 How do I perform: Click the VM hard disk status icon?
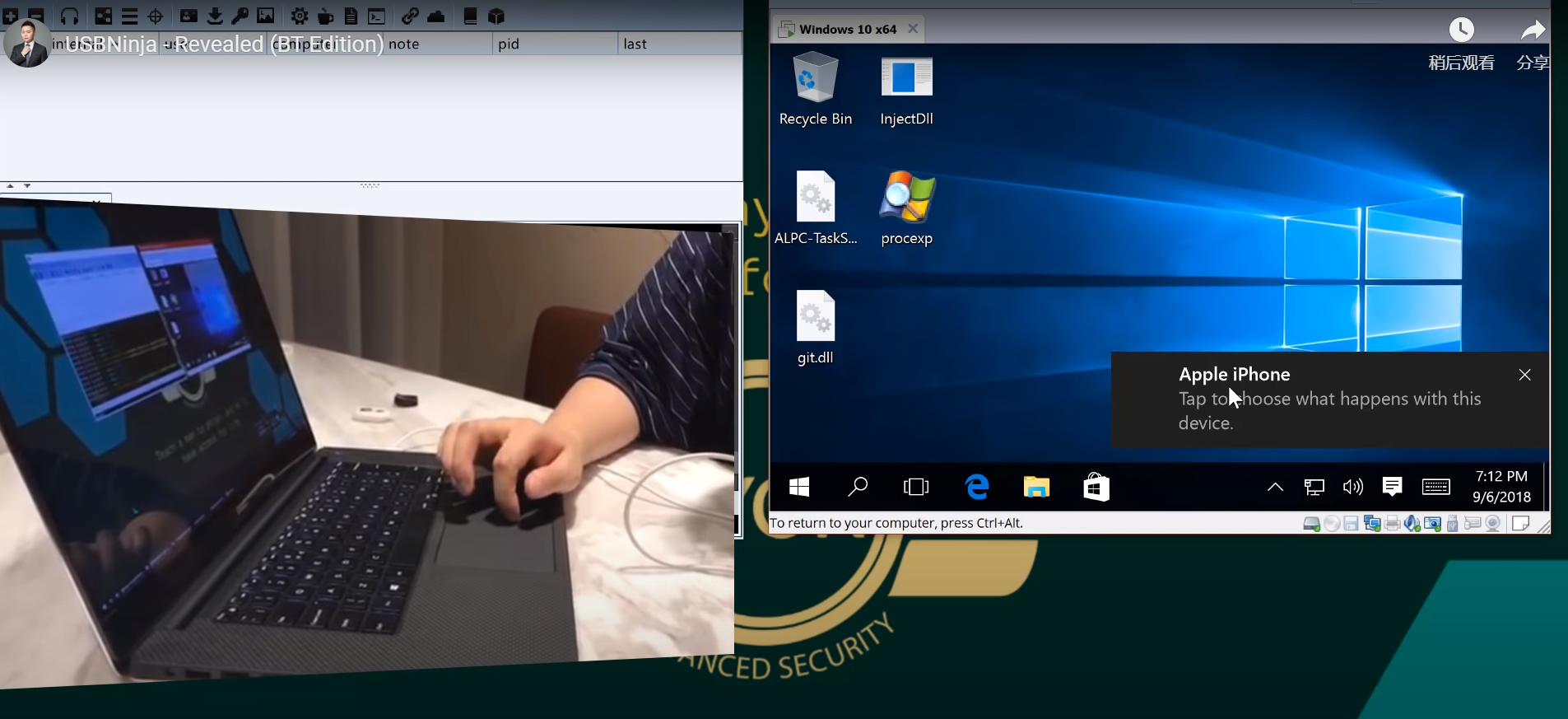(1311, 524)
